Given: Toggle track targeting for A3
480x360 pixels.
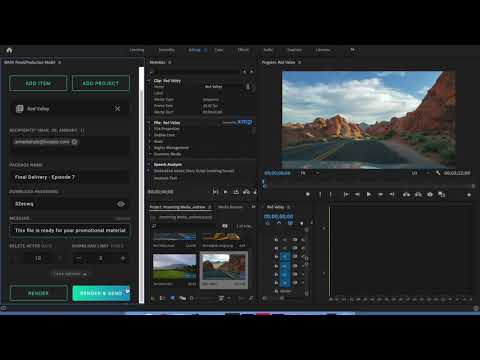Looking at the screenshot, I should click(285, 283).
